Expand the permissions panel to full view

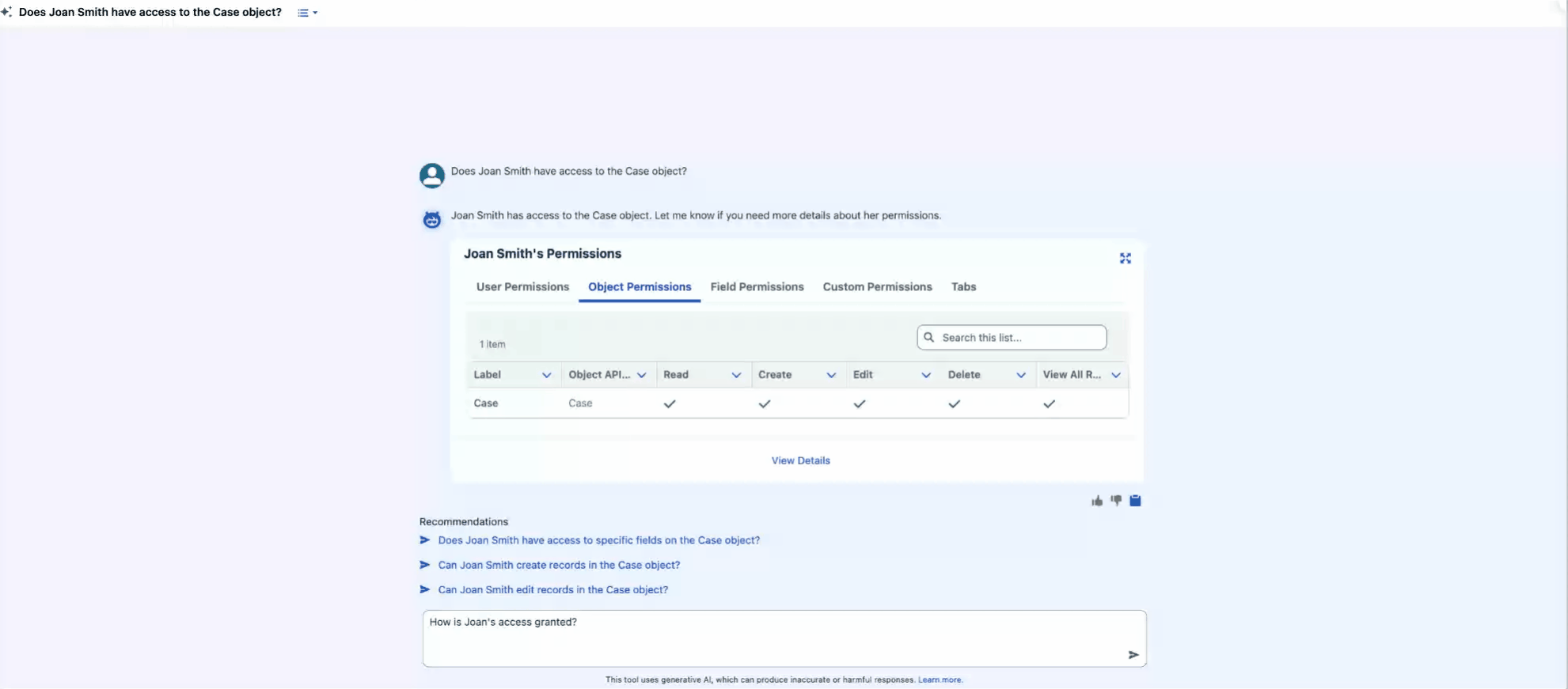pyautogui.click(x=1125, y=259)
